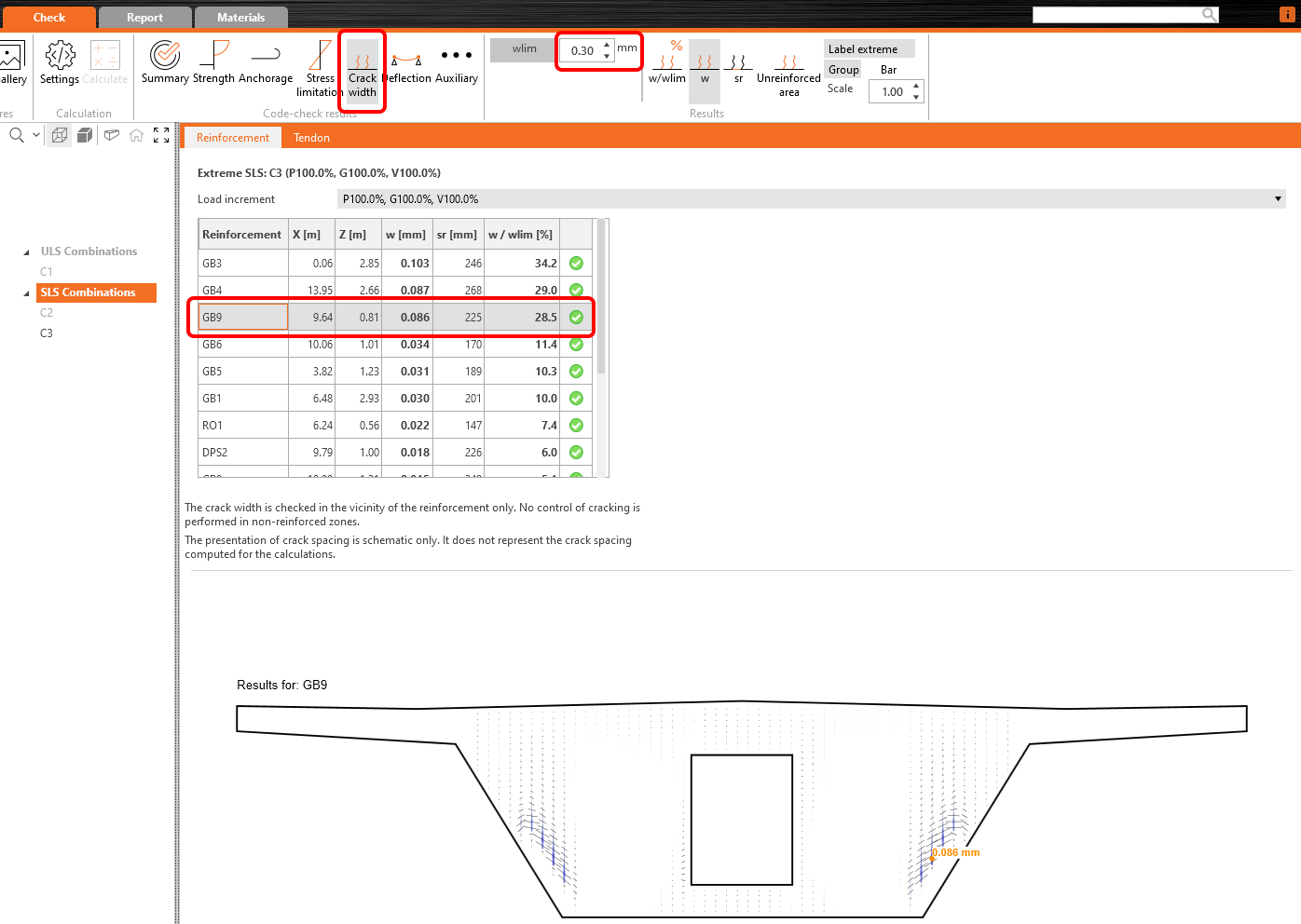Decrease the wlim value with the down arrow
This screenshot has height=924, width=1301.
tap(607, 56)
